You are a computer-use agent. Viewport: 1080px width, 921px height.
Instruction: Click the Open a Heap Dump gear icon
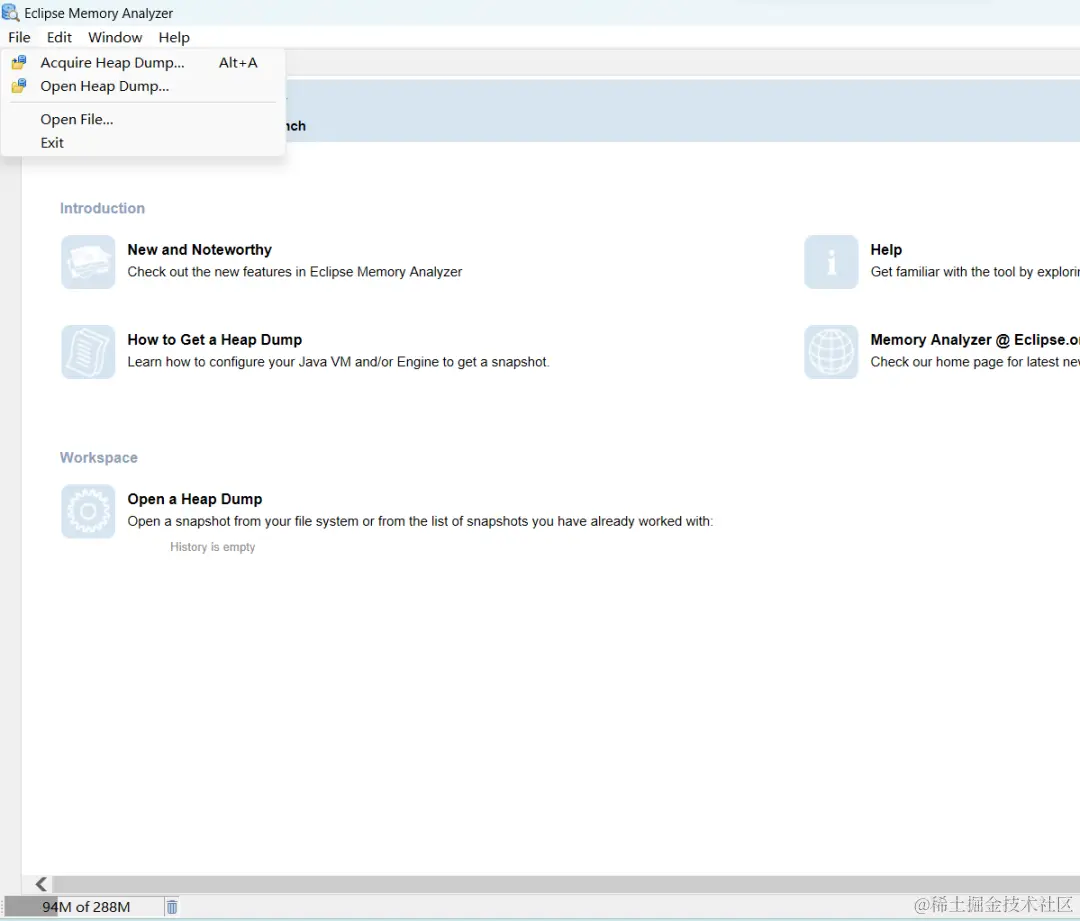(88, 511)
